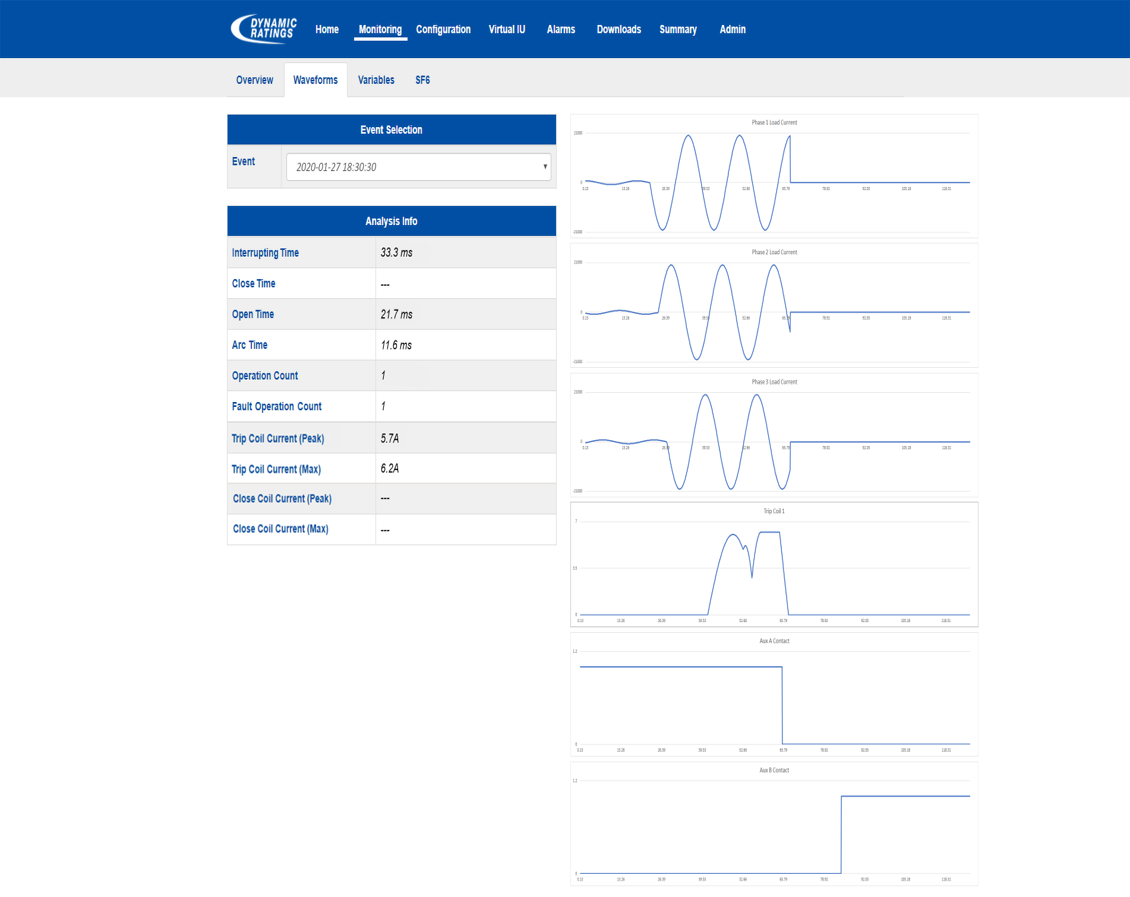Image resolution: width=1130 pixels, height=897 pixels.
Task: Select event 2020-01-27 18:30:30 in the combo box
Action: (418, 166)
